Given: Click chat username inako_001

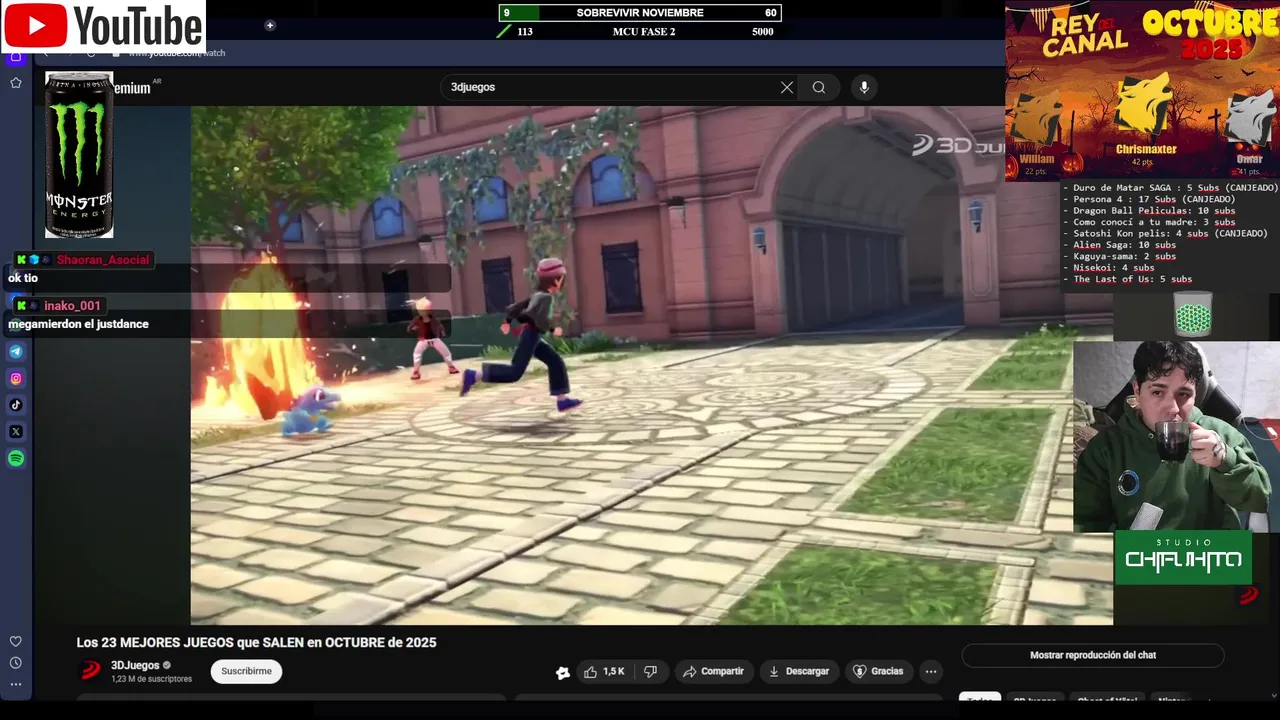Looking at the screenshot, I should [72, 306].
